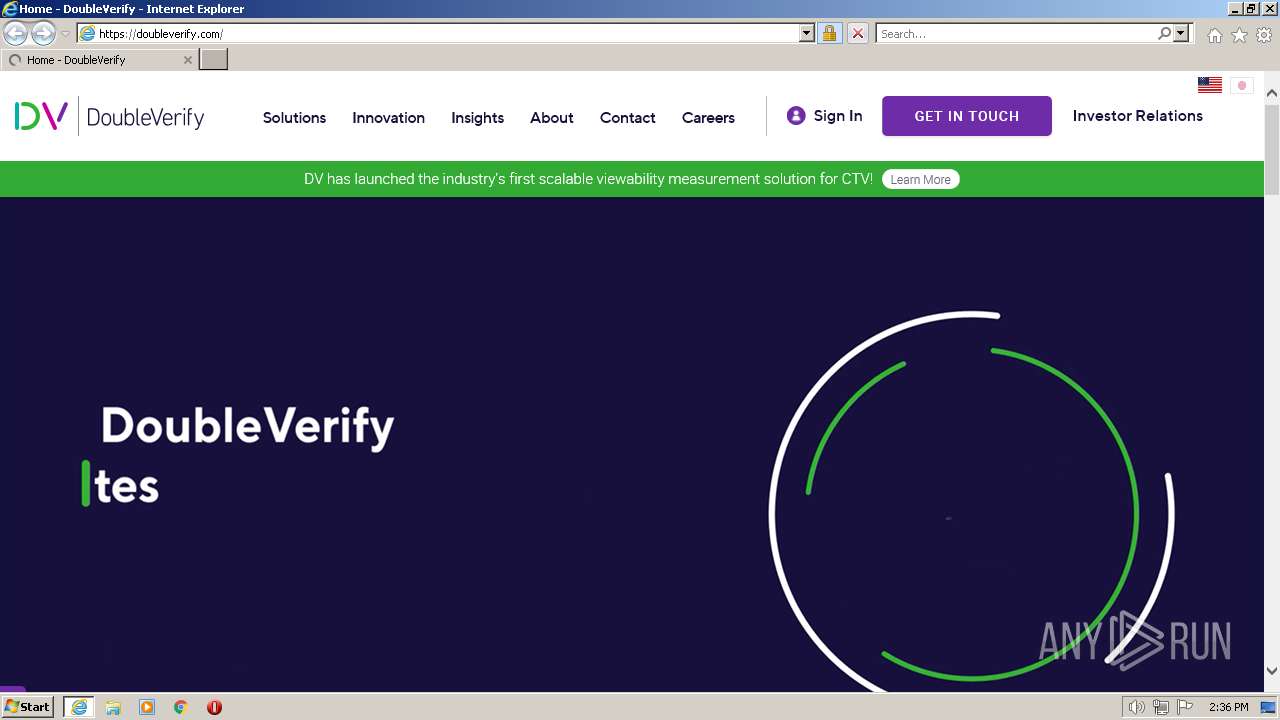This screenshot has width=1280, height=720.
Task: Open Investor Relations link
Action: 1138,116
